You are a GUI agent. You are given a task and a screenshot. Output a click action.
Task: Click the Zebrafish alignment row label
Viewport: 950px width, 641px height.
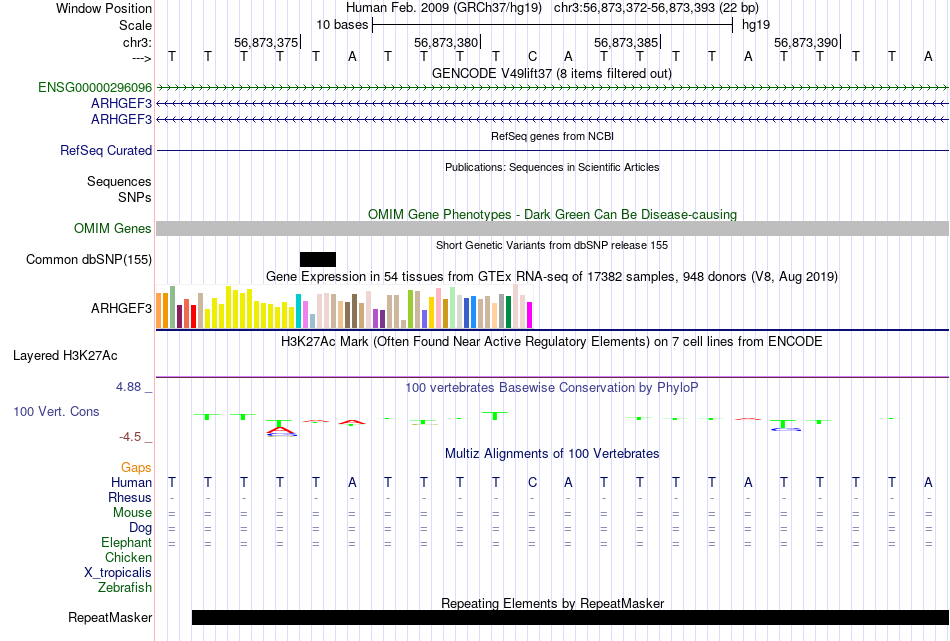125,588
